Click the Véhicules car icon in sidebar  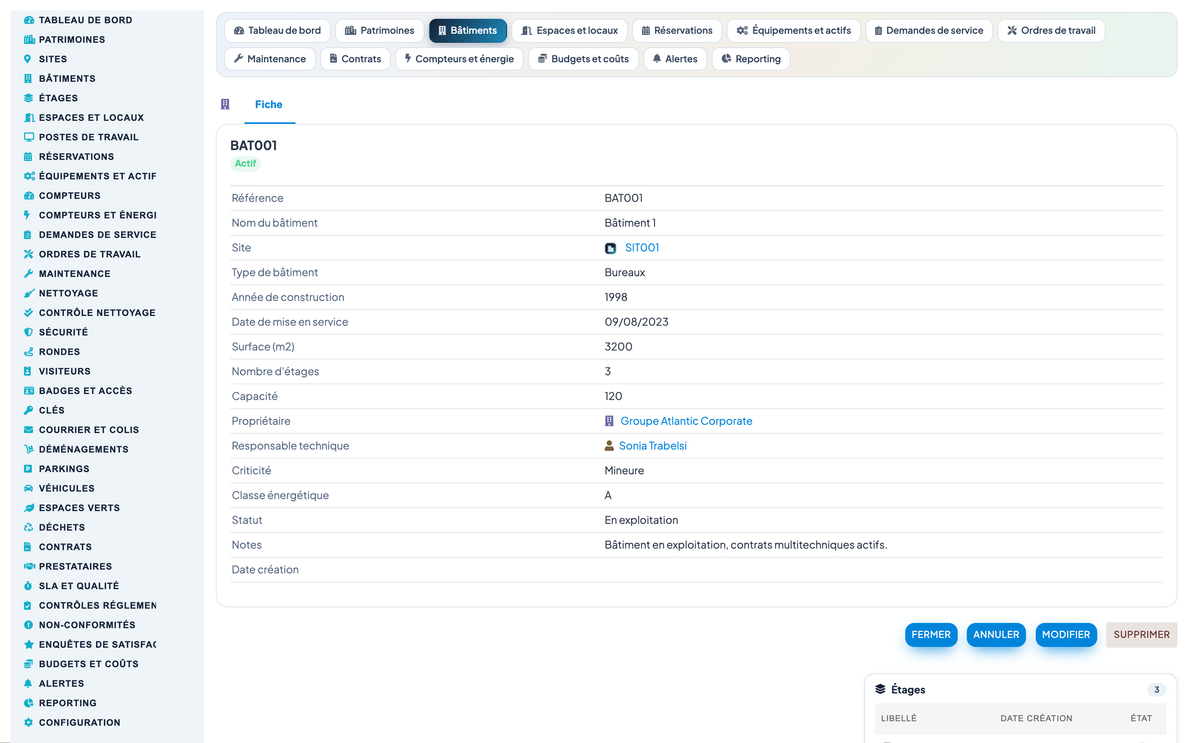(x=28, y=488)
